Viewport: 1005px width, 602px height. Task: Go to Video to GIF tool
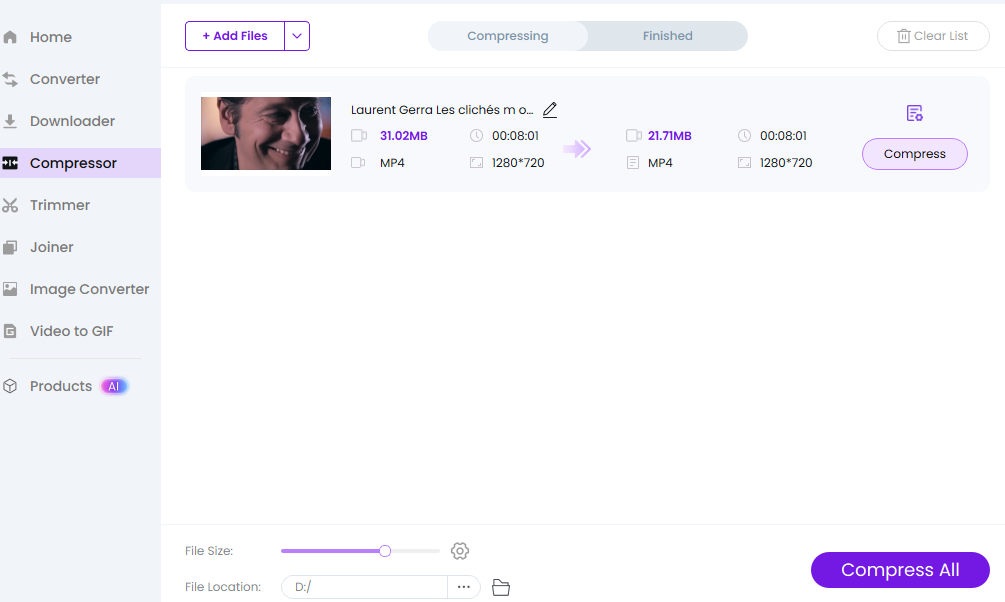click(x=71, y=331)
